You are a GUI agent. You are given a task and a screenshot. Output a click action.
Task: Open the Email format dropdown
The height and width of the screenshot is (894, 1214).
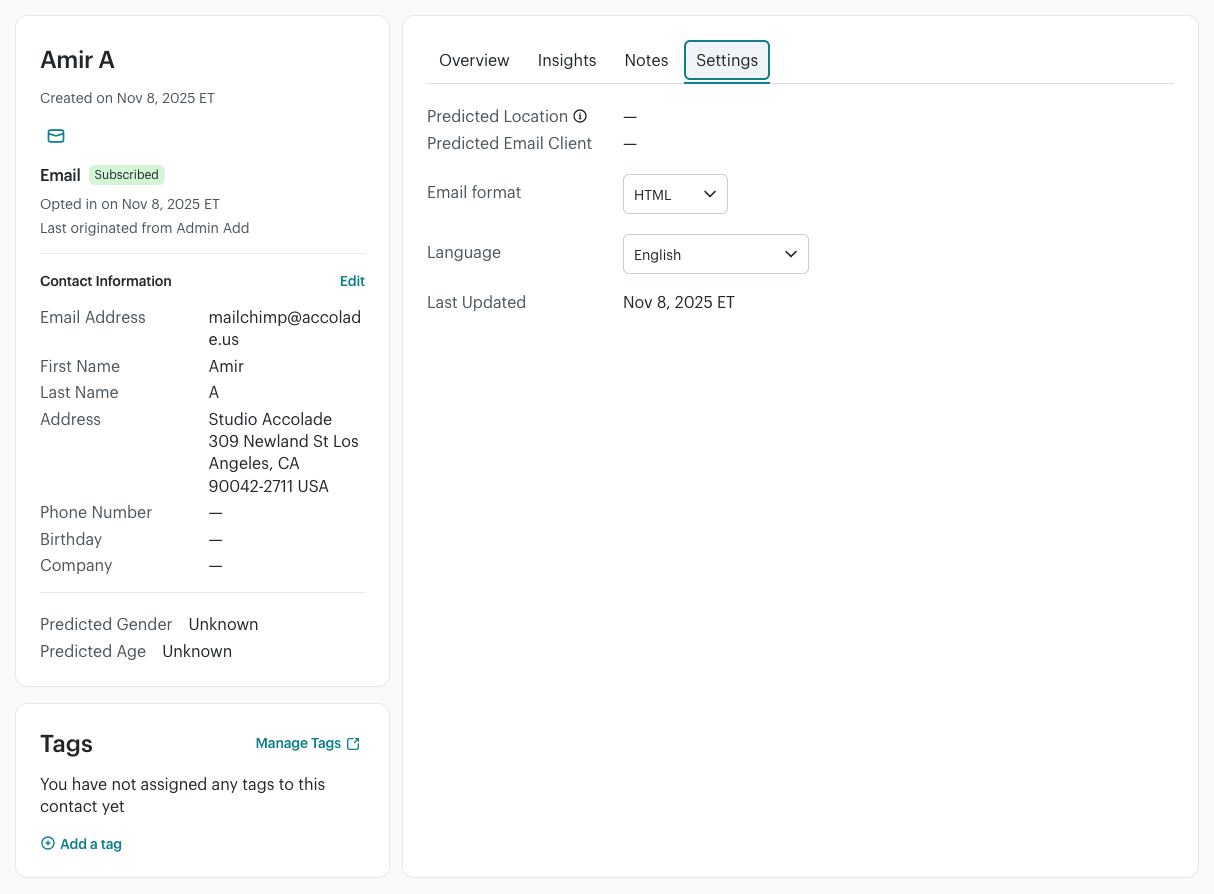point(675,194)
